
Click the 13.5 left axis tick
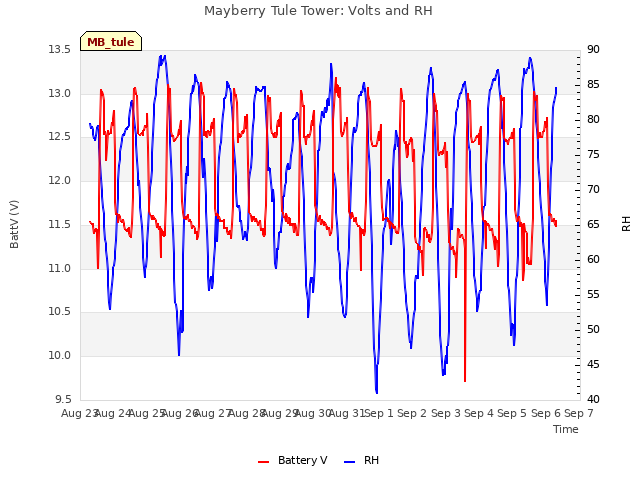(x=59, y=49)
